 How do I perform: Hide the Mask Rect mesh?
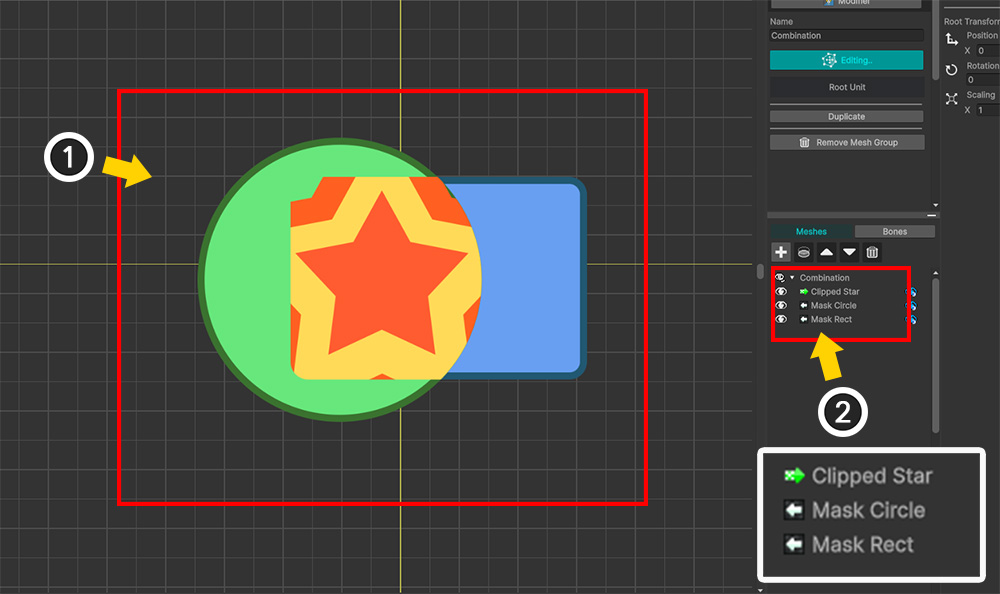[781, 320]
